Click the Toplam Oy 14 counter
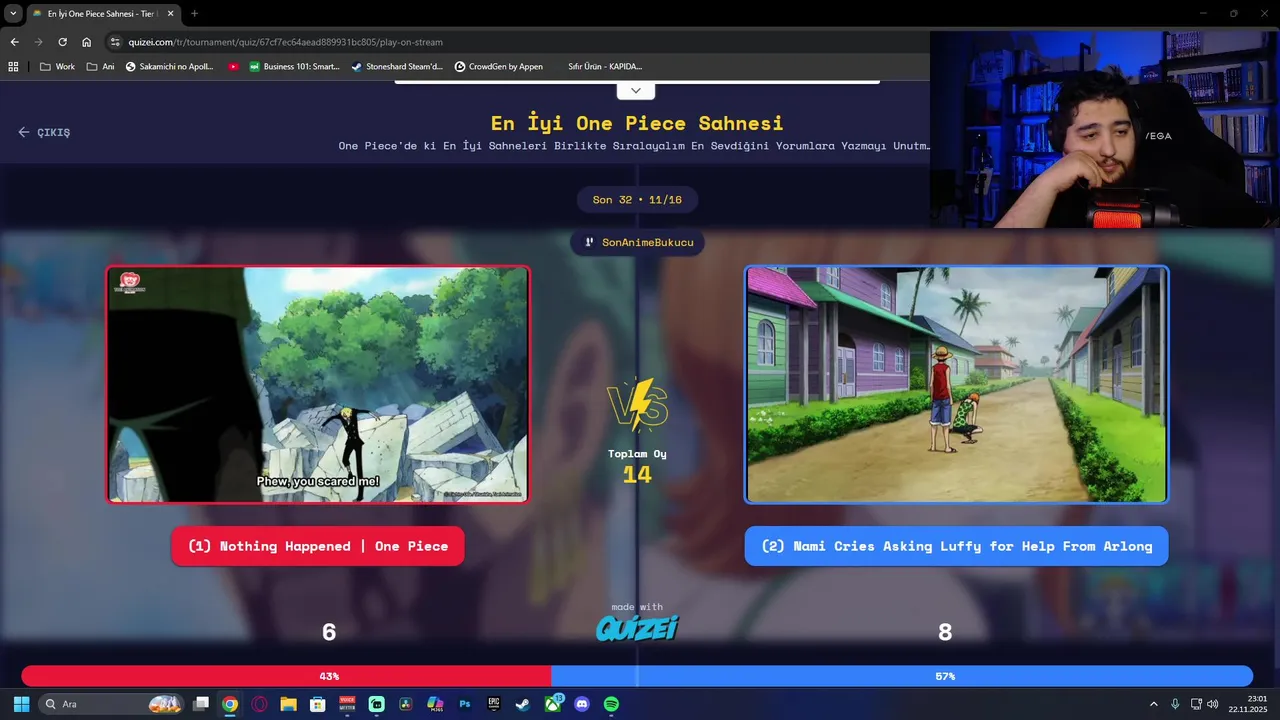1280x720 pixels. [637, 466]
